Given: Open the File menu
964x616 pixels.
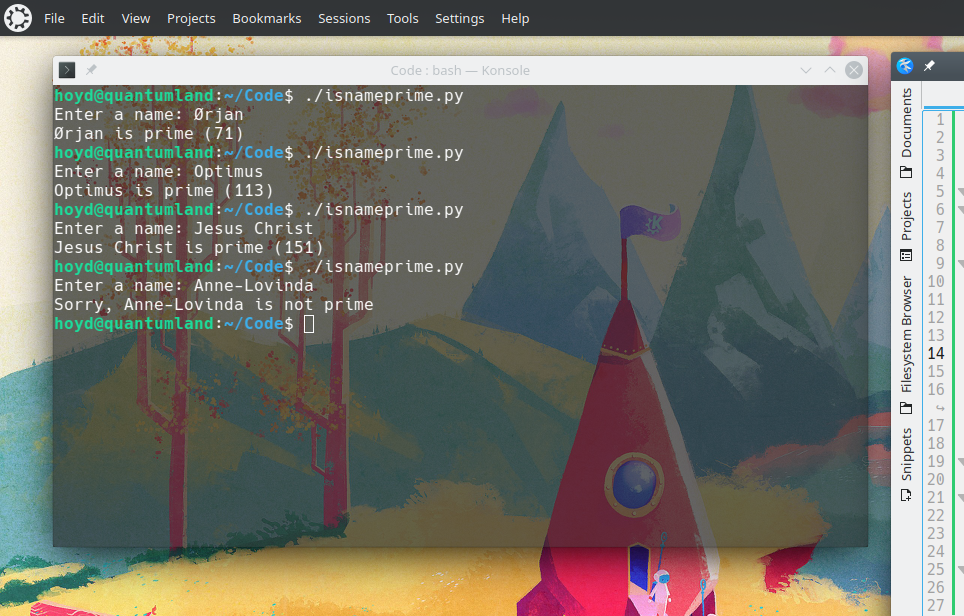Looking at the screenshot, I should click(54, 18).
